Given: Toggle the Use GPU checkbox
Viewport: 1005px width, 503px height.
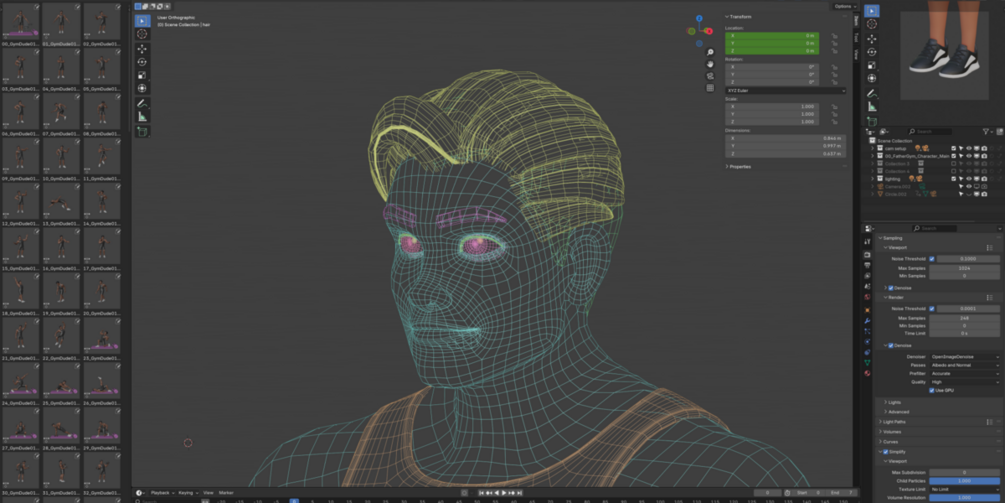Looking at the screenshot, I should click(x=932, y=390).
